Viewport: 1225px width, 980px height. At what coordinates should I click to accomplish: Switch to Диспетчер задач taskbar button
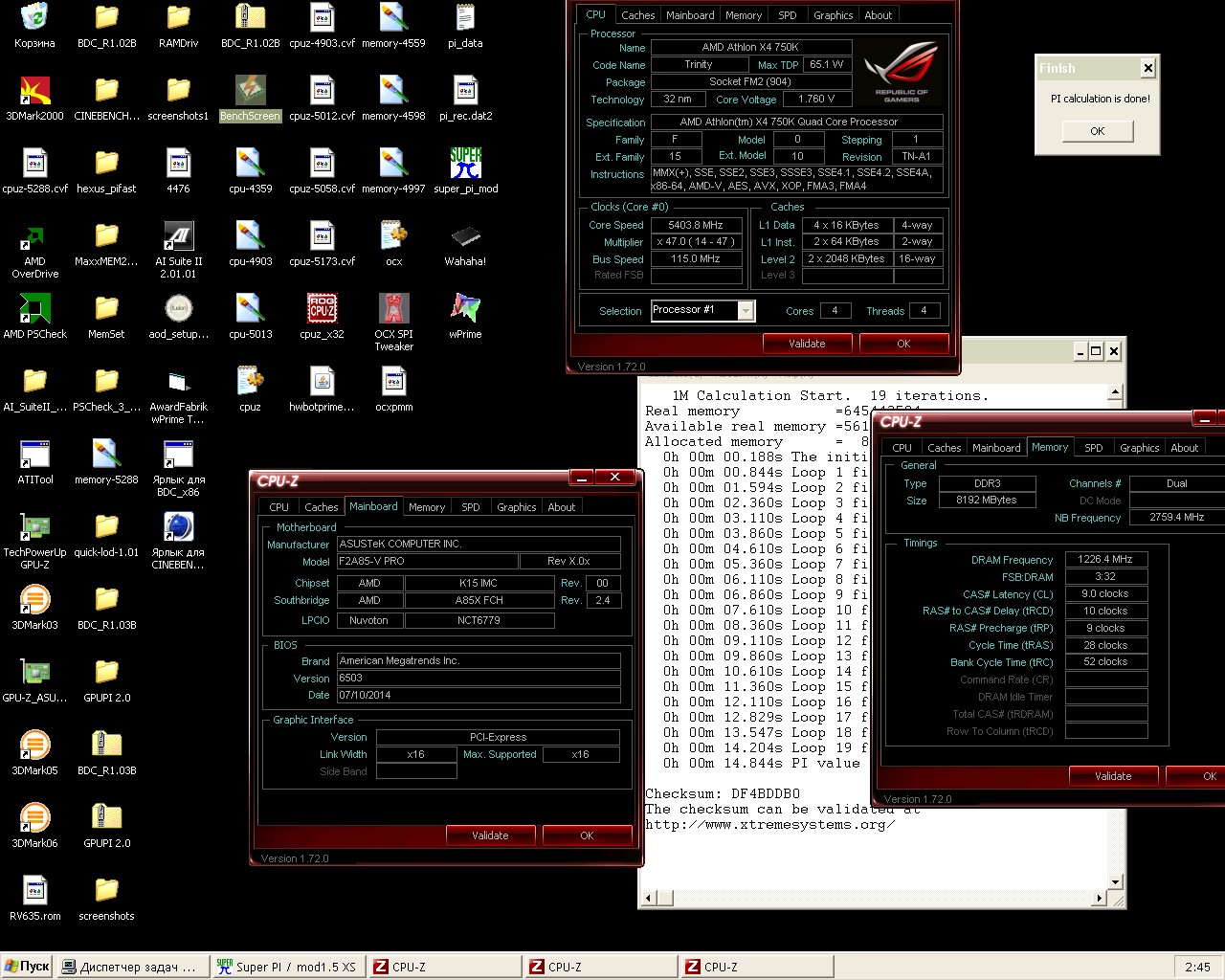(x=132, y=967)
